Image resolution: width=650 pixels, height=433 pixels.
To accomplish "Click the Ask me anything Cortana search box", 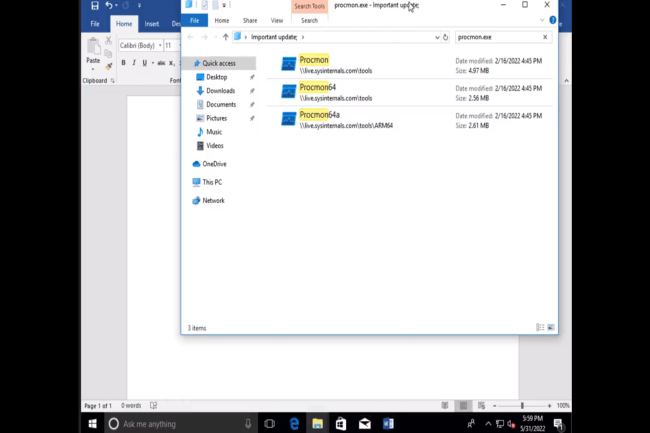I will tap(180, 423).
